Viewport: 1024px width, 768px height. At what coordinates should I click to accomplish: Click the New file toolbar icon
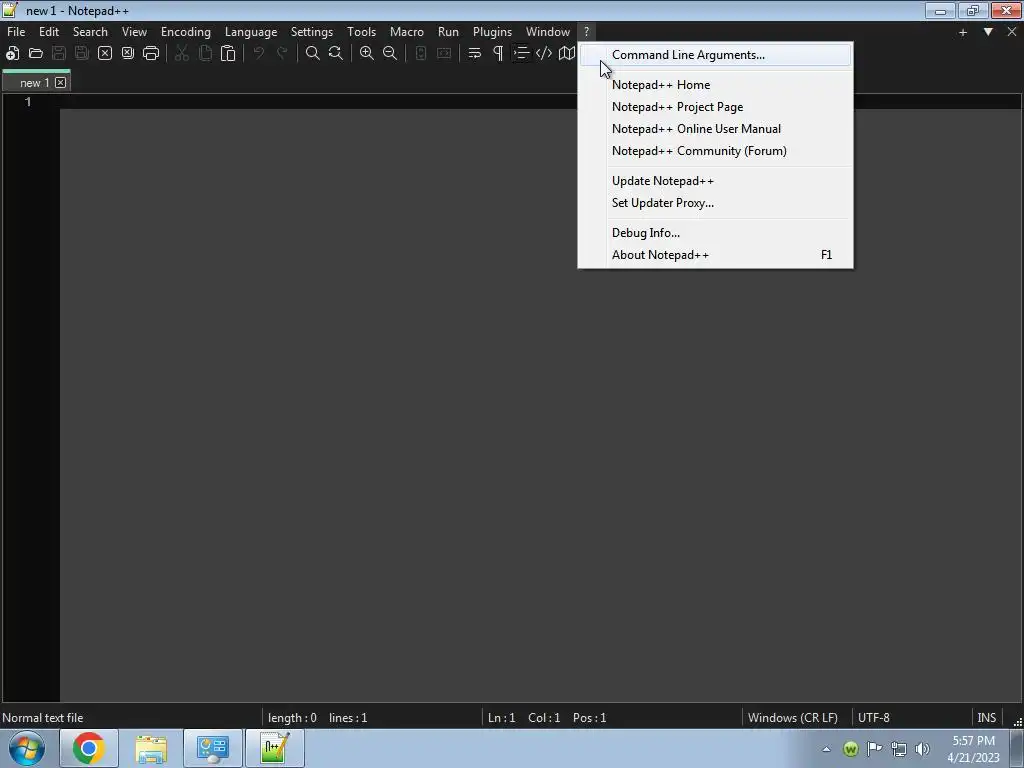(x=12, y=54)
